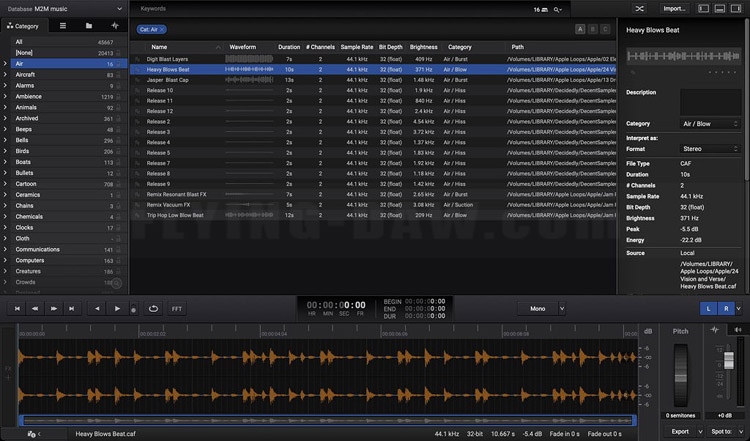Open the FFT spectrum view
The height and width of the screenshot is (441, 750).
pos(177,309)
